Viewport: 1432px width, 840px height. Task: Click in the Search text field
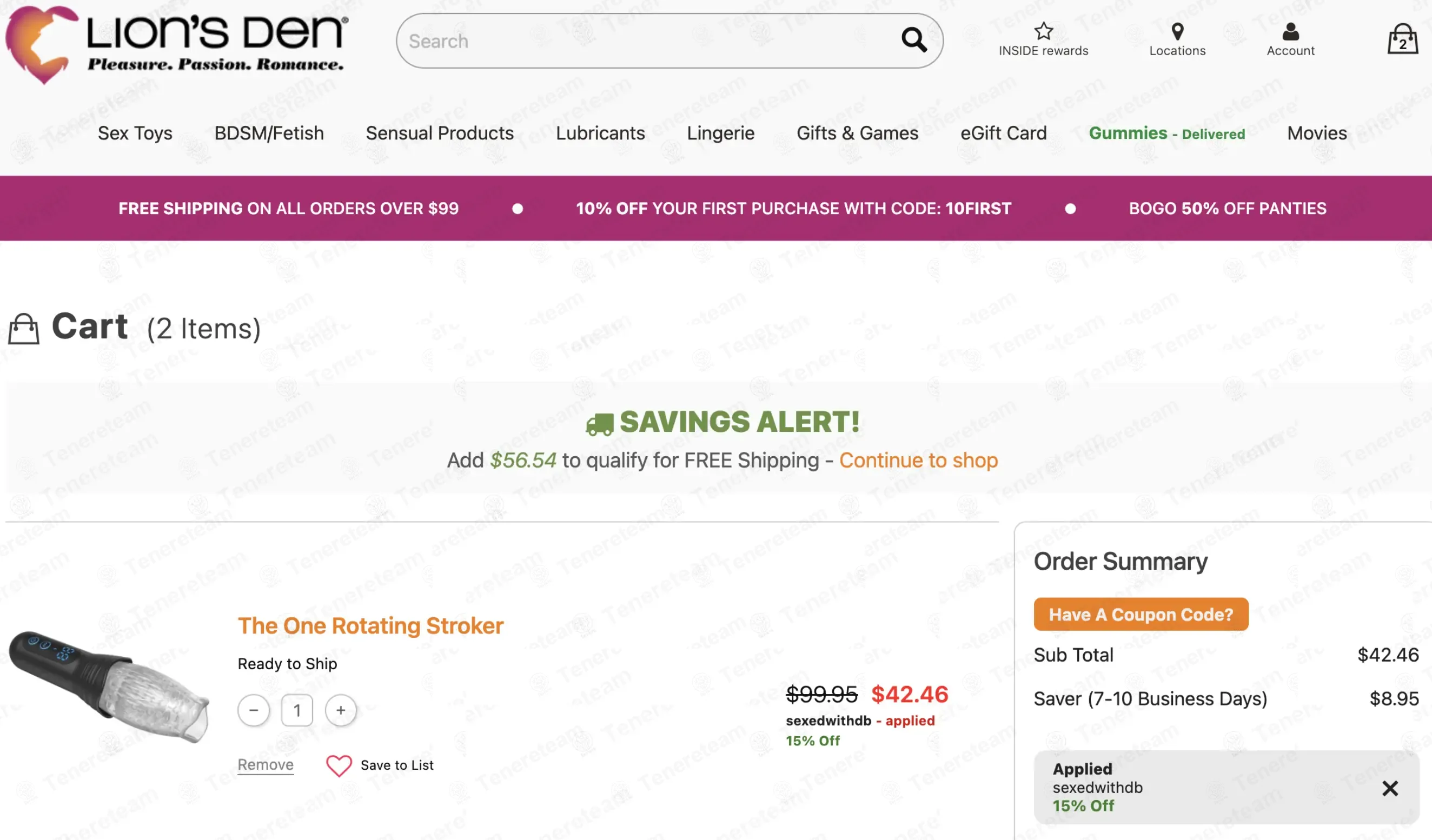pos(648,41)
